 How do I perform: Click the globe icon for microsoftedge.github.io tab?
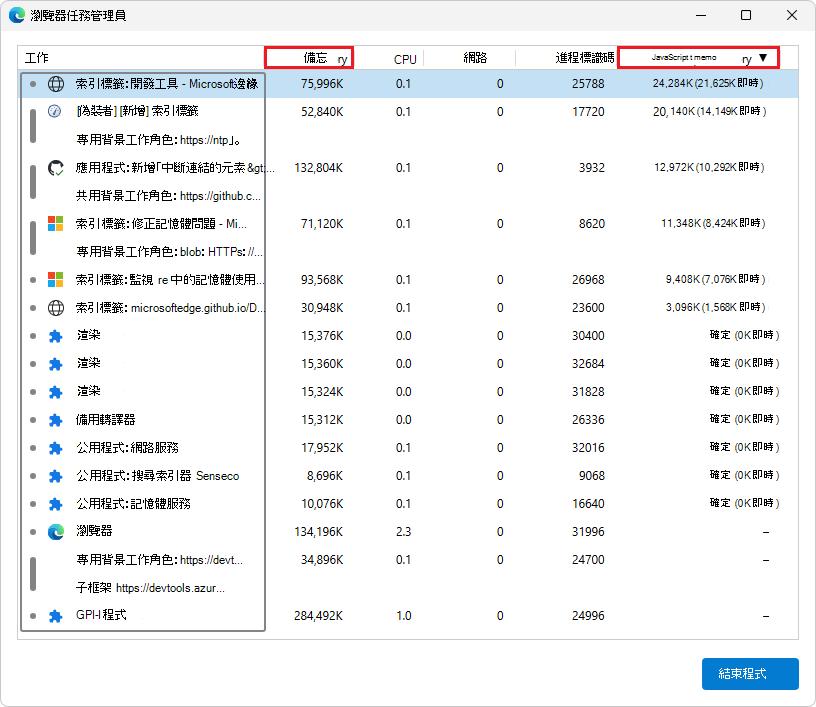[56, 308]
